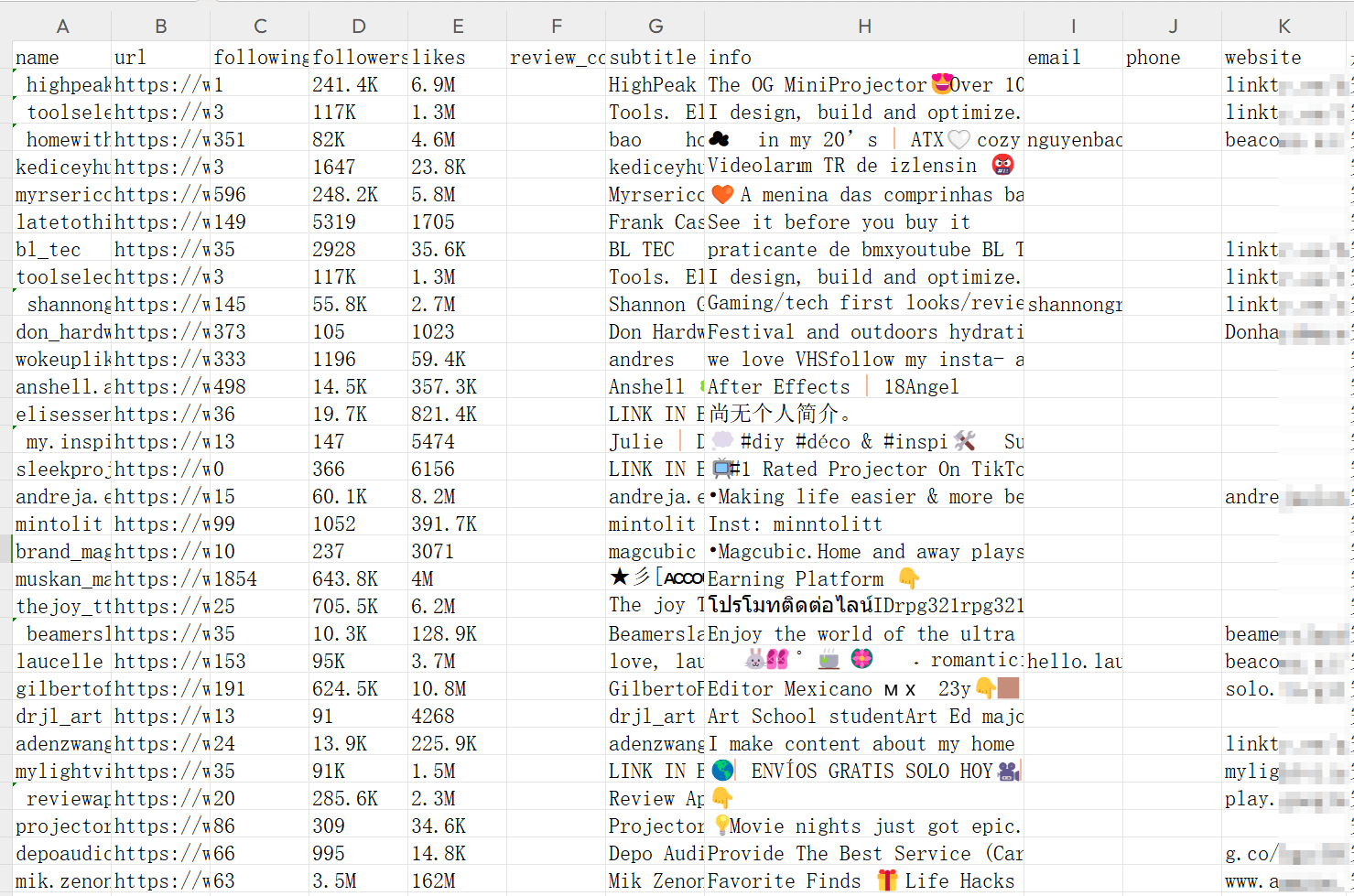The image size is (1354, 896).
Task: Select email cell starting 'shannongr'
Action: point(1074,304)
